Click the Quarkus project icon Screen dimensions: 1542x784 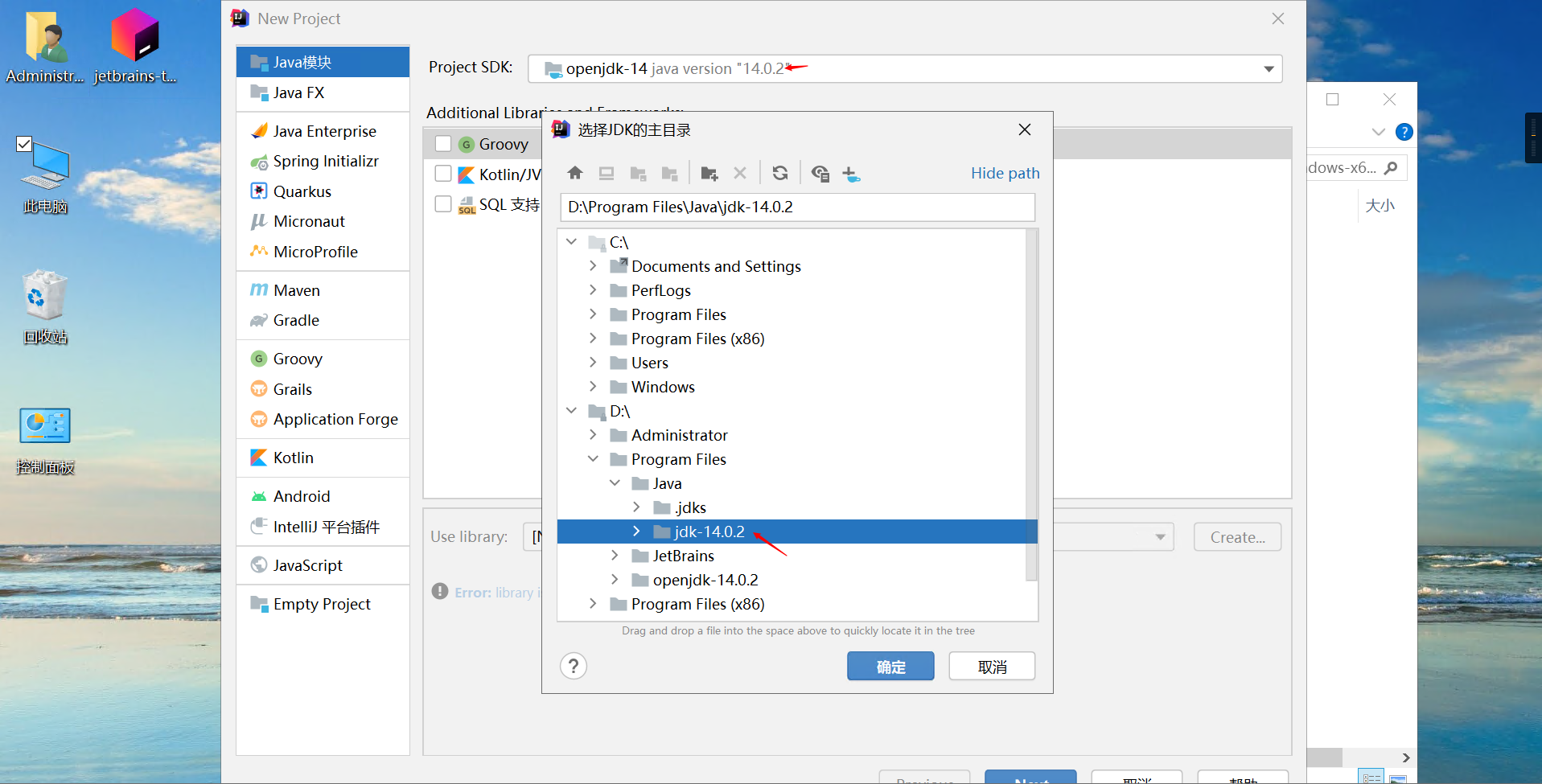pos(258,191)
